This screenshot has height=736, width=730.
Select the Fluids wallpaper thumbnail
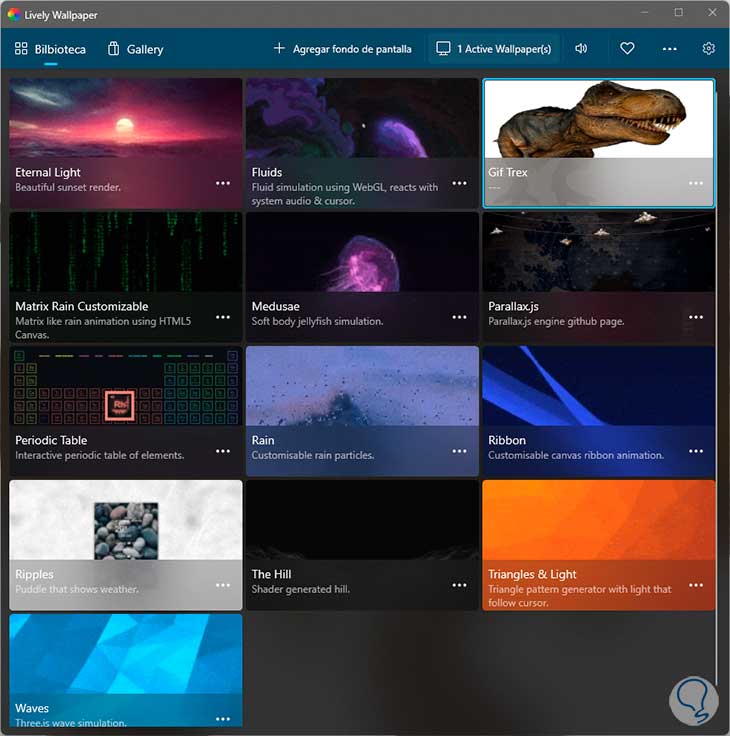pos(362,118)
